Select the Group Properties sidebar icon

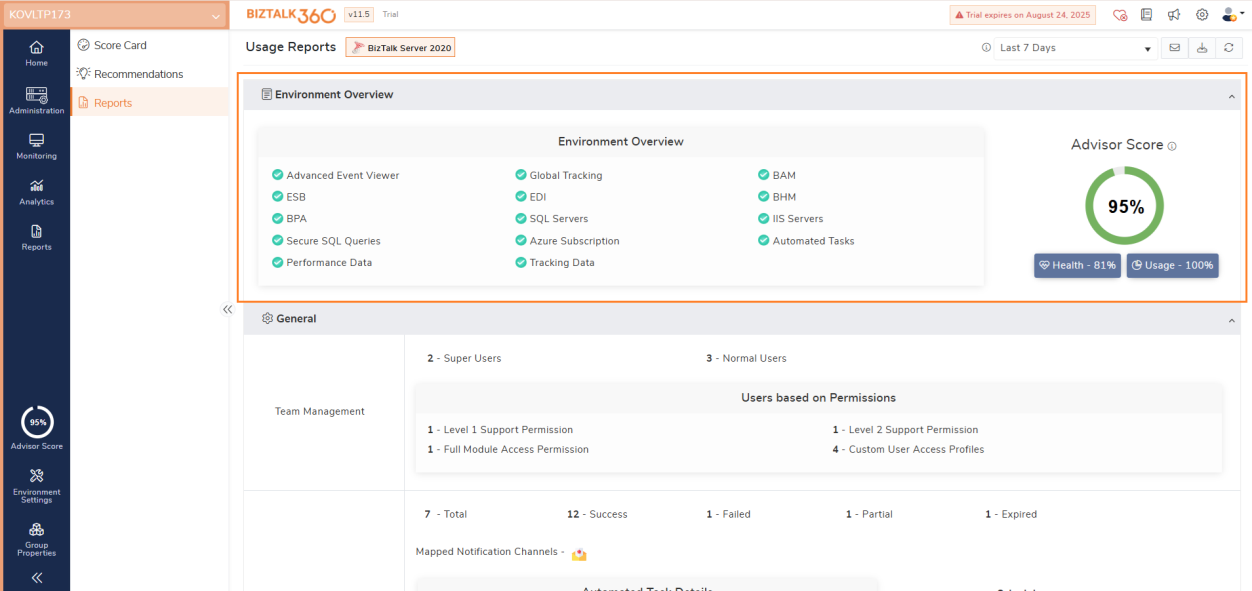[36, 538]
